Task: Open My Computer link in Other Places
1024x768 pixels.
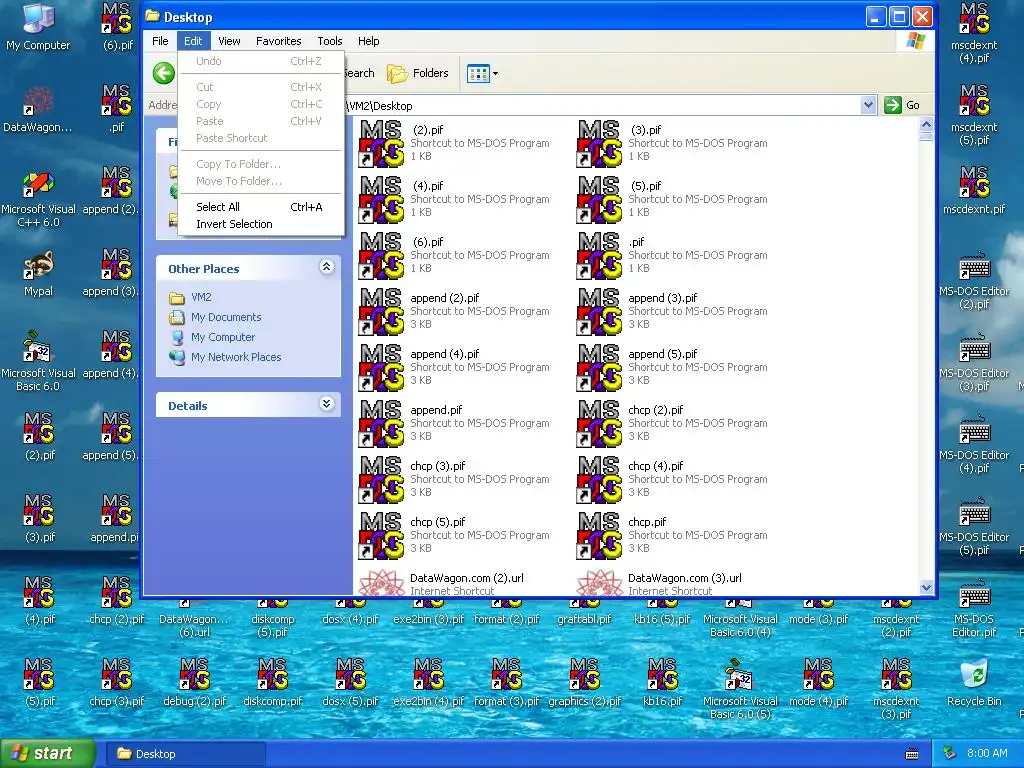Action: 223,338
